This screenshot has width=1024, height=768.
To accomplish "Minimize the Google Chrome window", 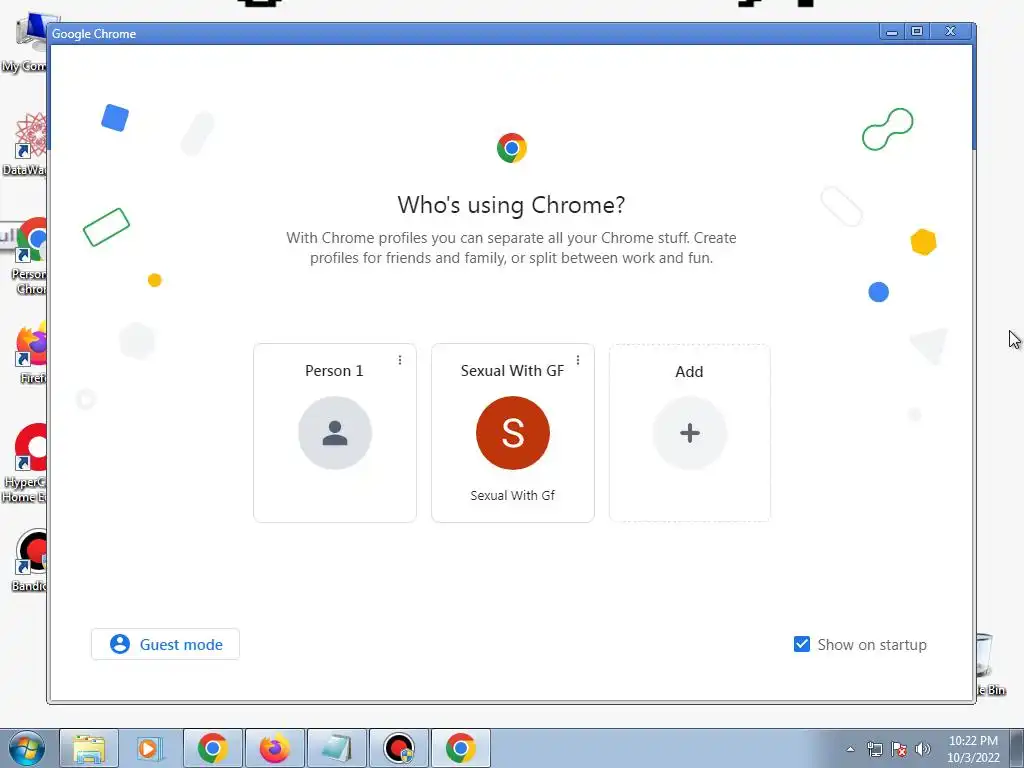I will 892,31.
